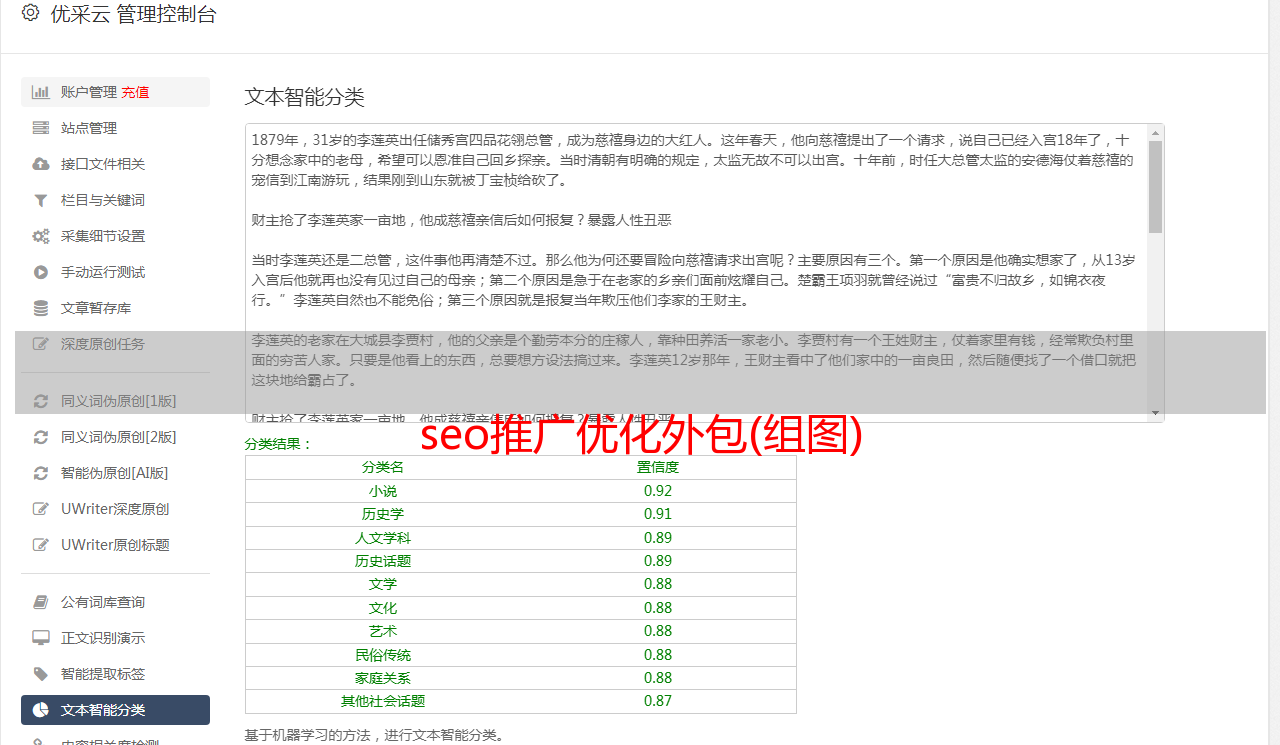
Task: Click the 分类名 column header
Action: tap(383, 467)
